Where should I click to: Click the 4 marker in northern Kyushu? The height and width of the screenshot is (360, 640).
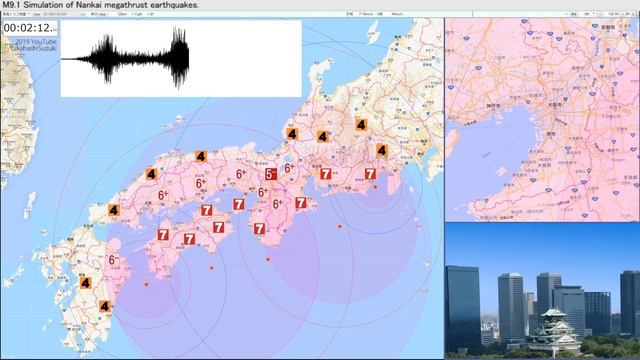click(x=113, y=210)
